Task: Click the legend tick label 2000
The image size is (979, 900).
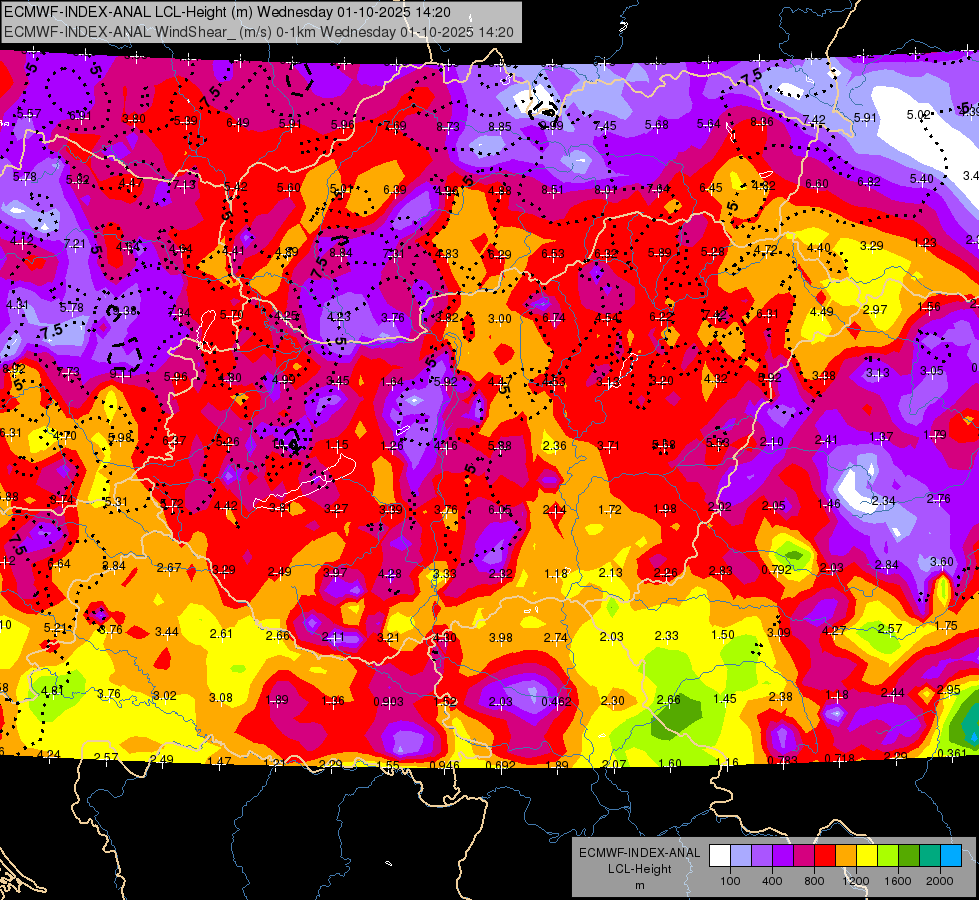Action: pos(940,881)
